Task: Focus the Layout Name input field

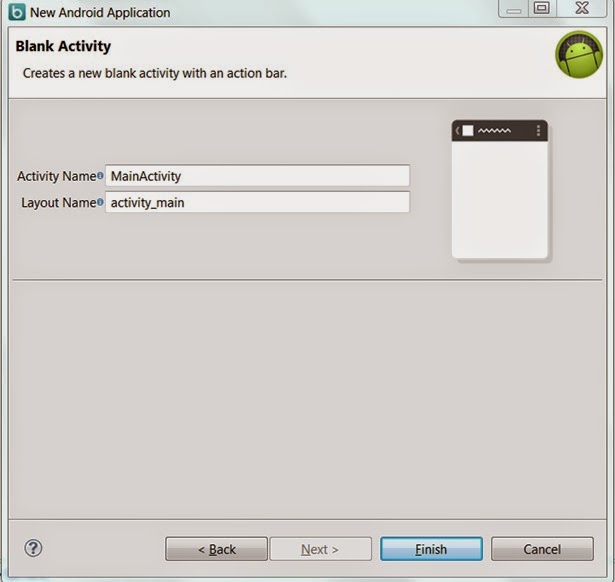Action: click(257, 202)
